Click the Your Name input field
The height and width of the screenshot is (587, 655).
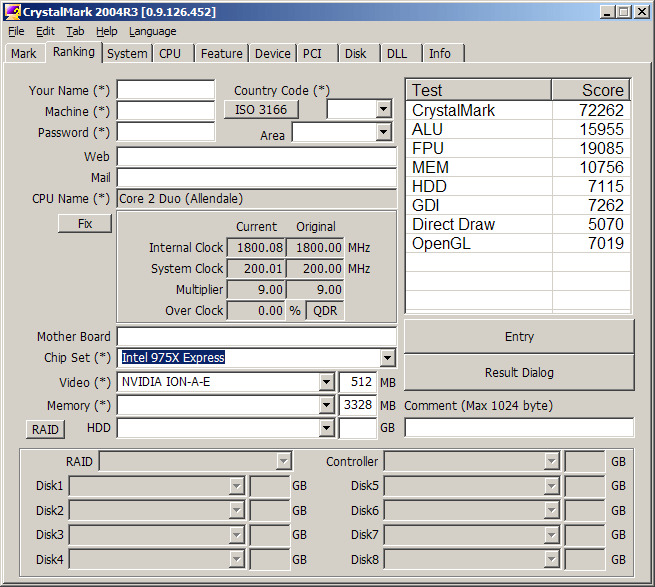click(166, 89)
